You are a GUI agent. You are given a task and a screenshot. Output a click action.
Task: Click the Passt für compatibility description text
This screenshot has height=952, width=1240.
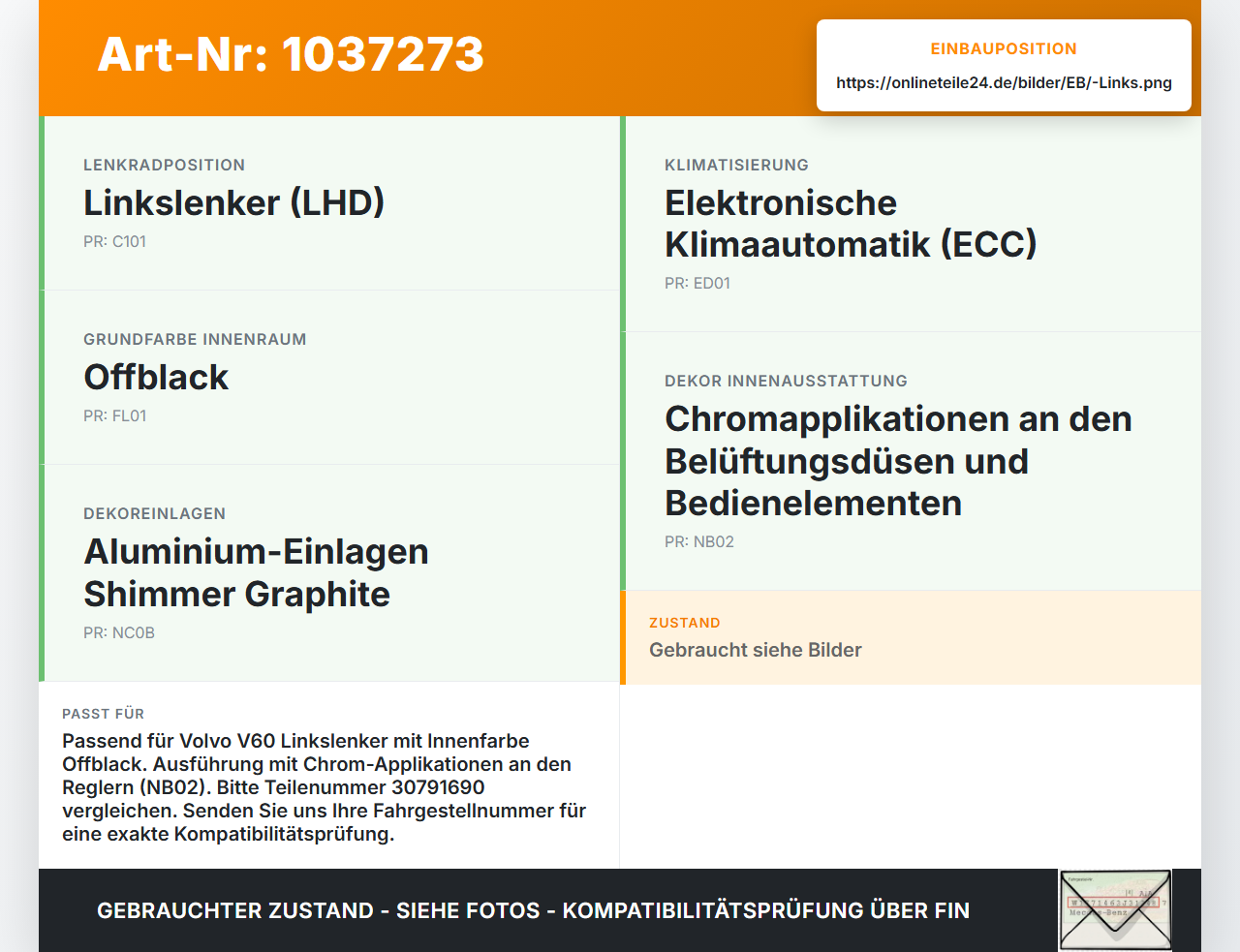pyautogui.click(x=325, y=787)
